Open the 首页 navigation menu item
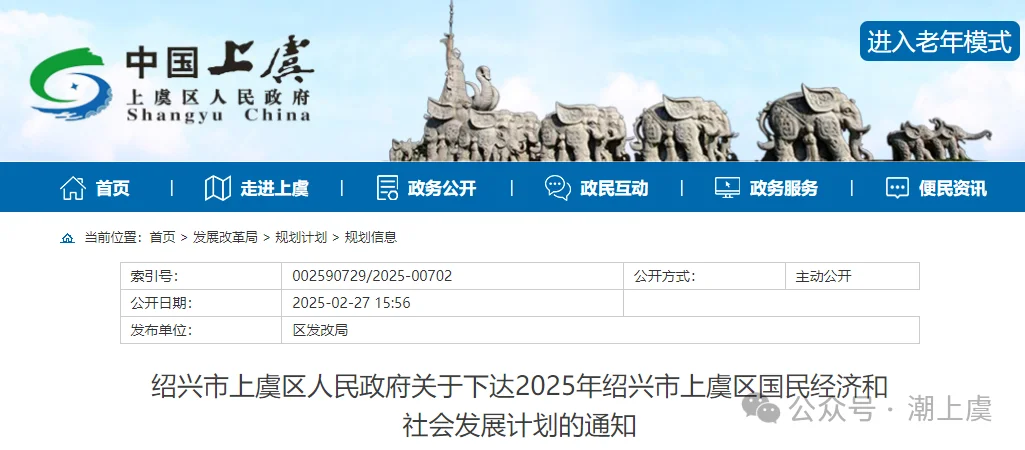 [x=112, y=189]
